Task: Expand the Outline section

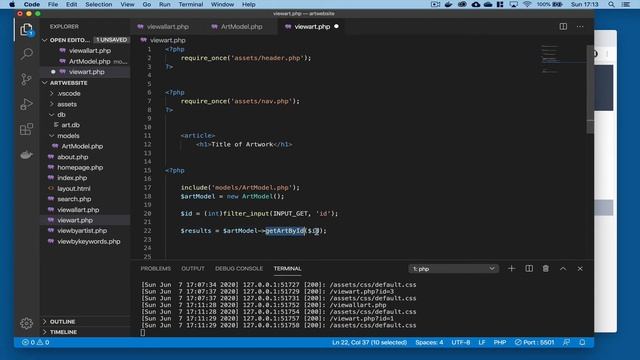Action: (85, 322)
